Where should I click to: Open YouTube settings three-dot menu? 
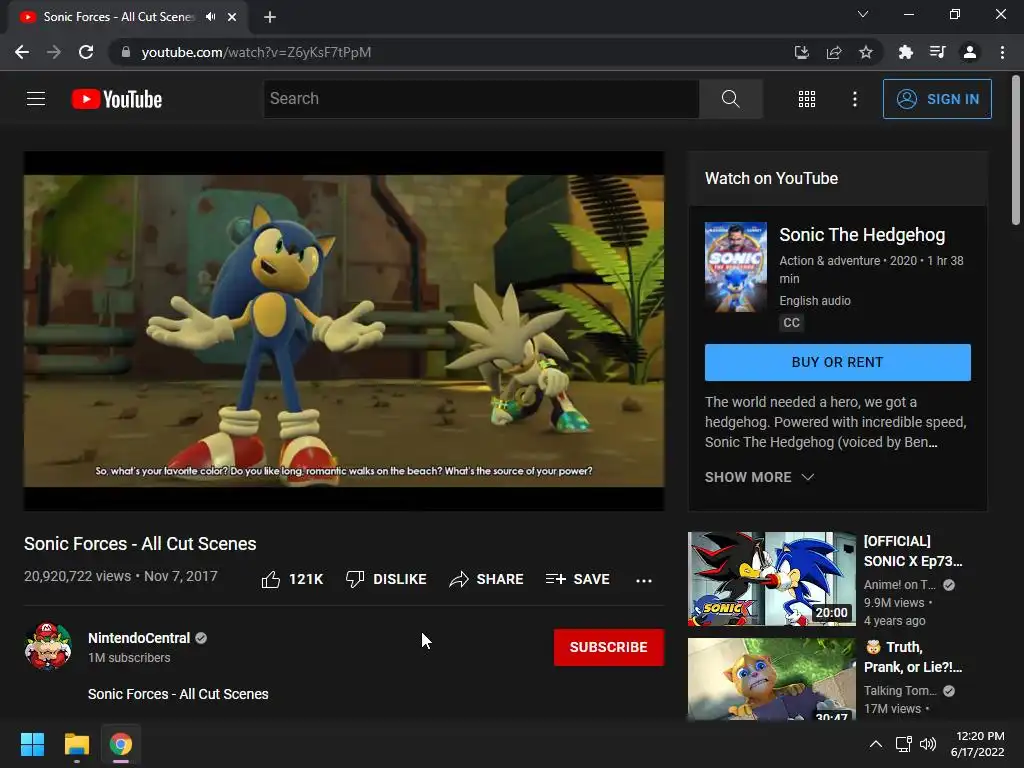pos(855,99)
